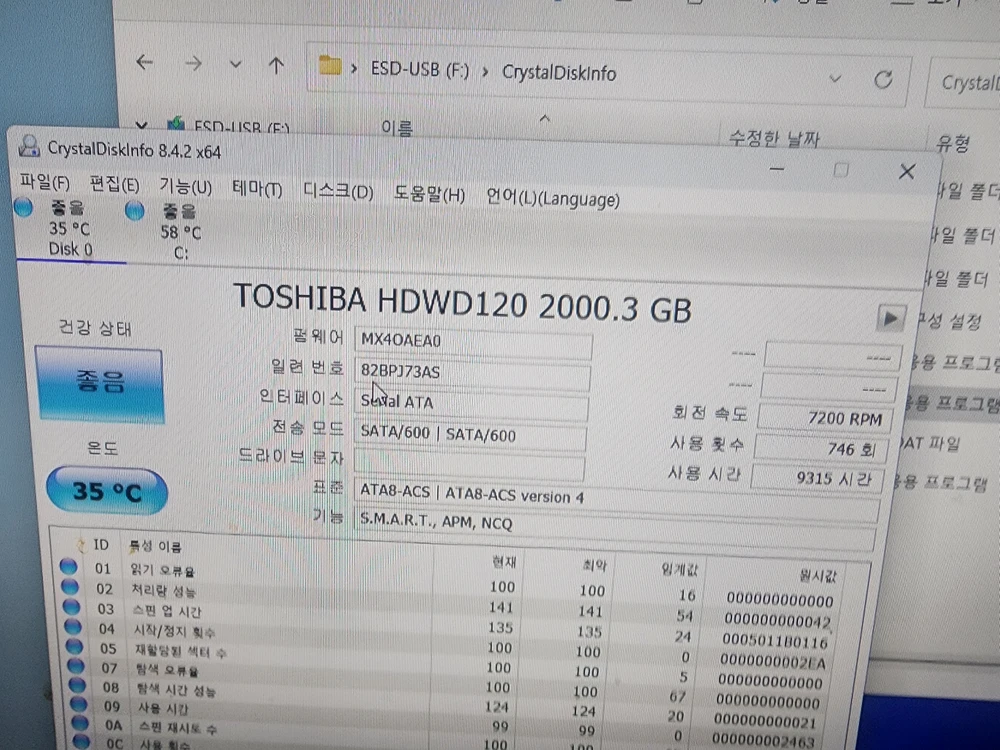Open recent locations dropdown in Explorer

point(236,64)
